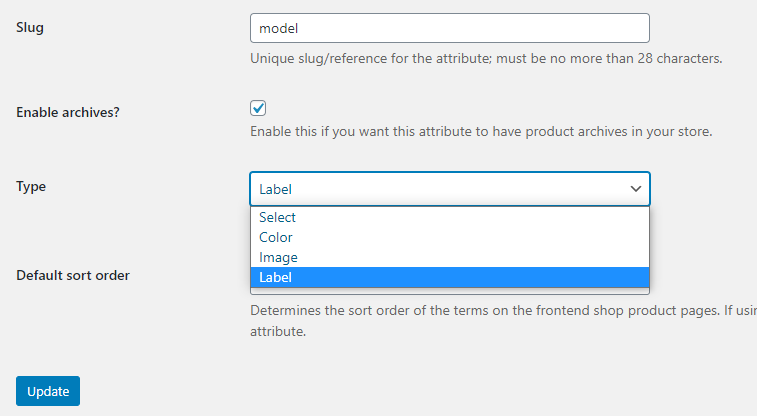Screen dimensions: 757x416
Task: Click the "Unique slug/reference" help text
Action: [x=485, y=58]
